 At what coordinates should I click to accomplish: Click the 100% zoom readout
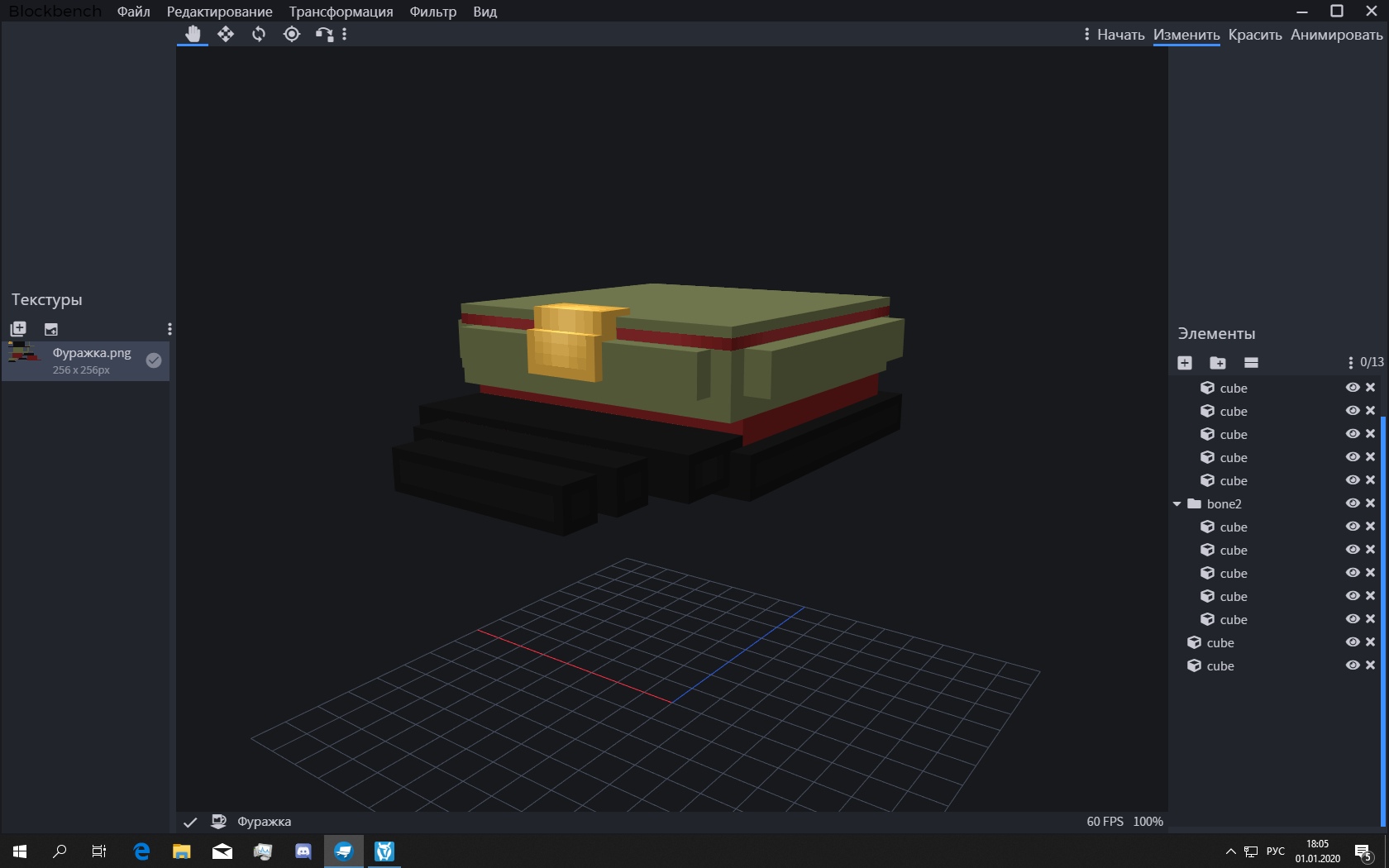pyautogui.click(x=1148, y=822)
